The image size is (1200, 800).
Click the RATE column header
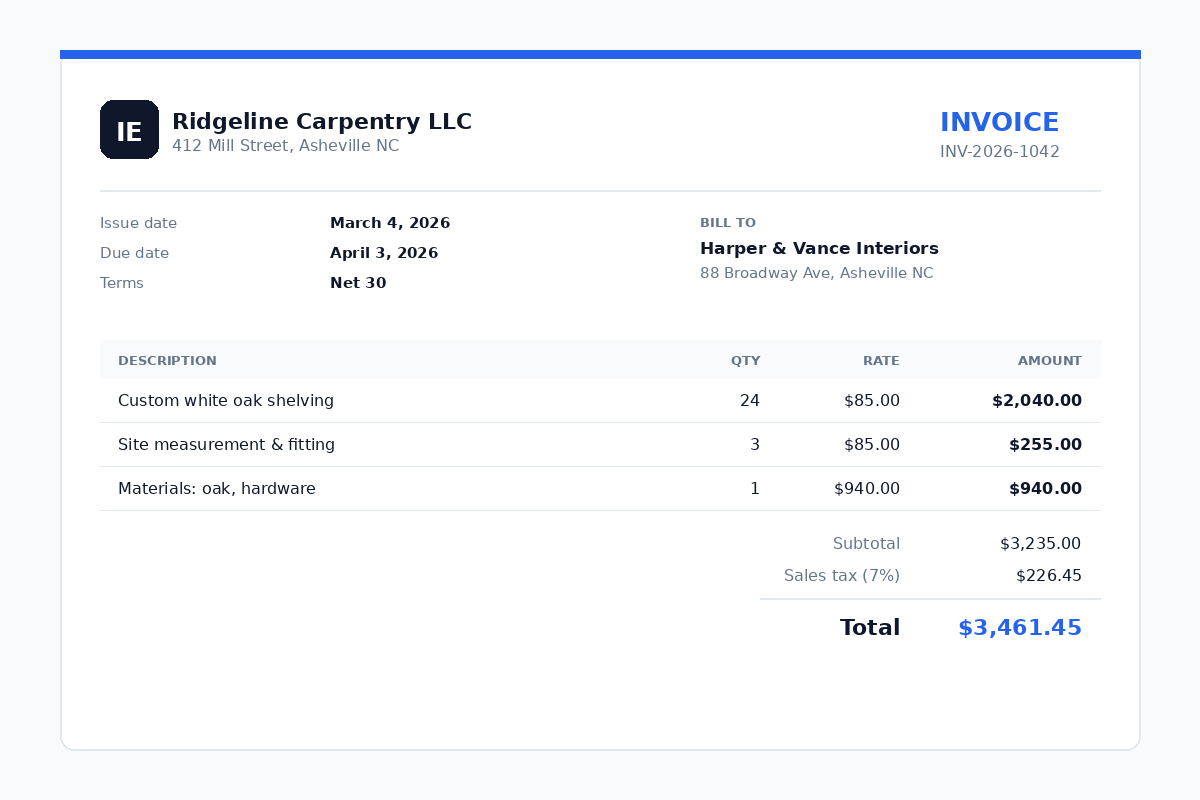tap(881, 361)
